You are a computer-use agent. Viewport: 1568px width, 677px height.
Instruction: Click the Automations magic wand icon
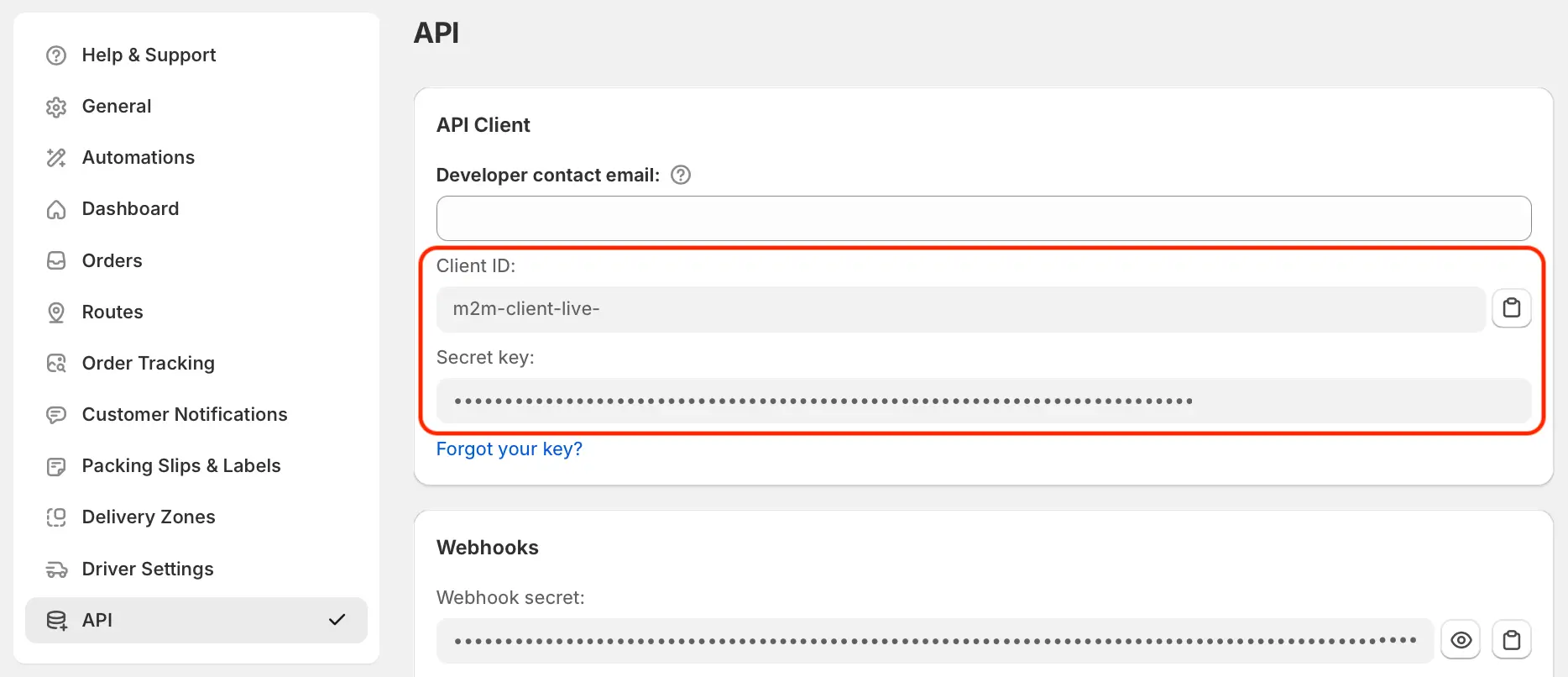(56, 158)
